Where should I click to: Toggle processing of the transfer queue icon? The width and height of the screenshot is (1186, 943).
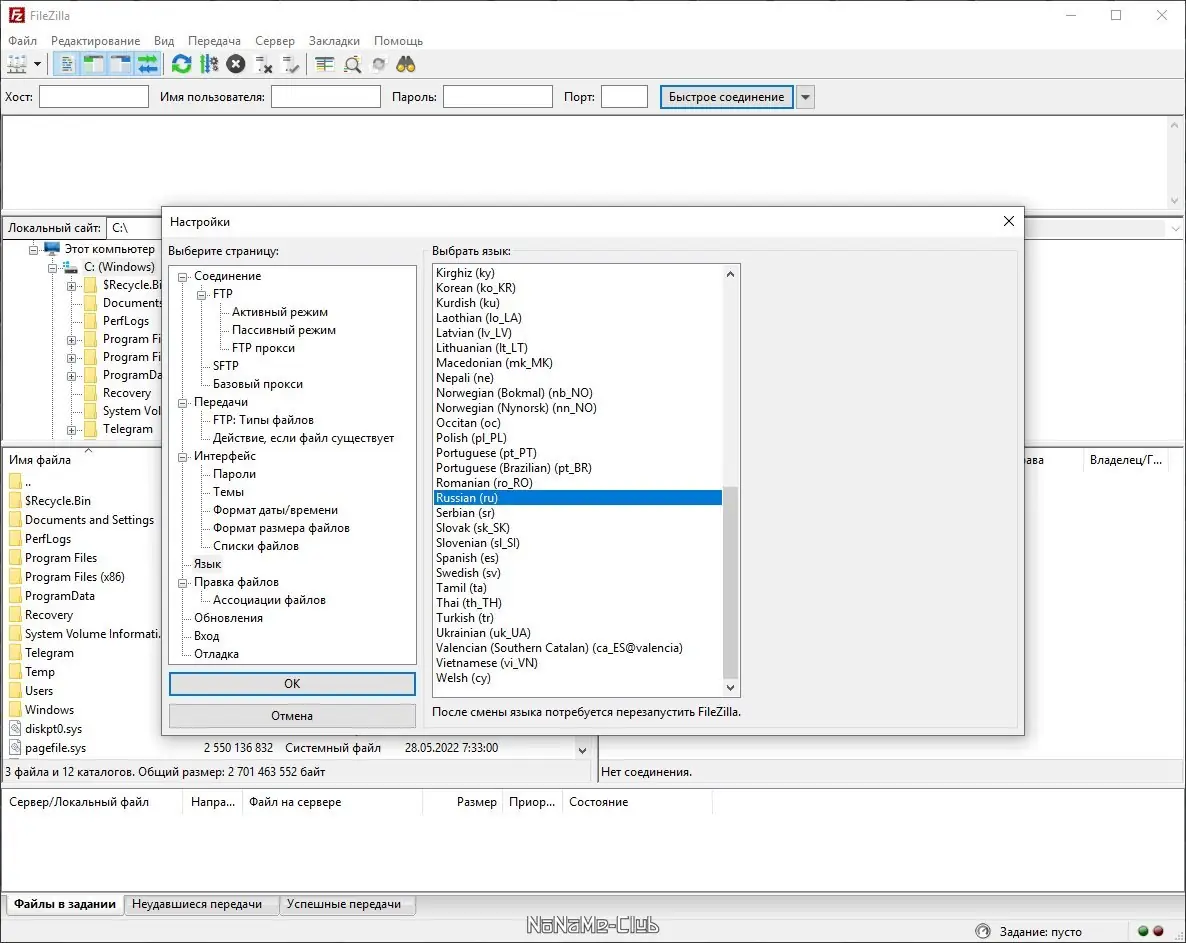point(209,65)
